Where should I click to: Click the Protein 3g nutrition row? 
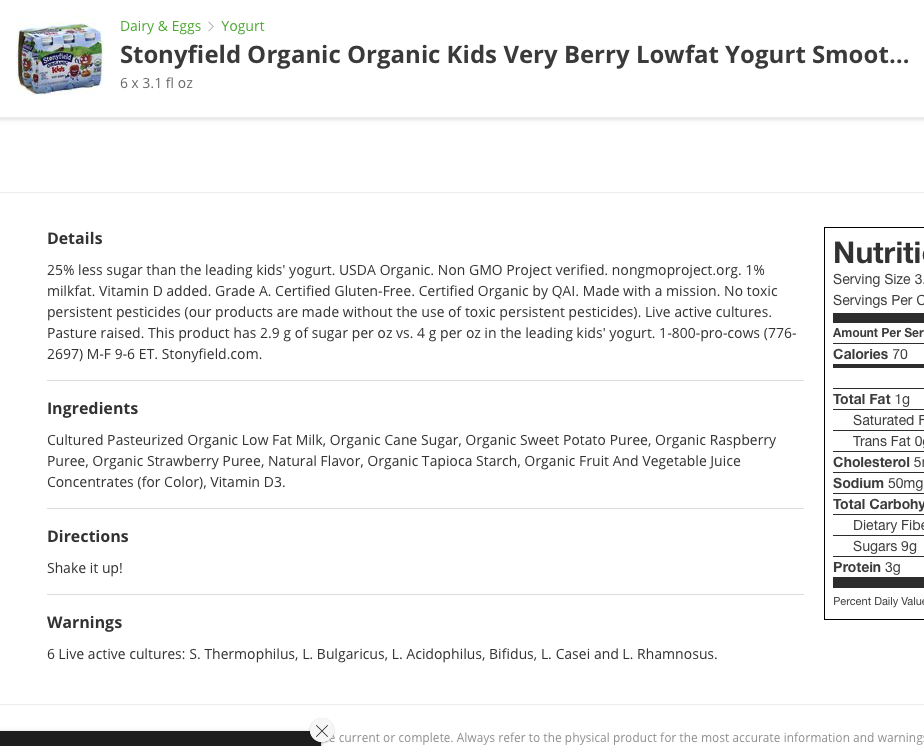(878, 567)
